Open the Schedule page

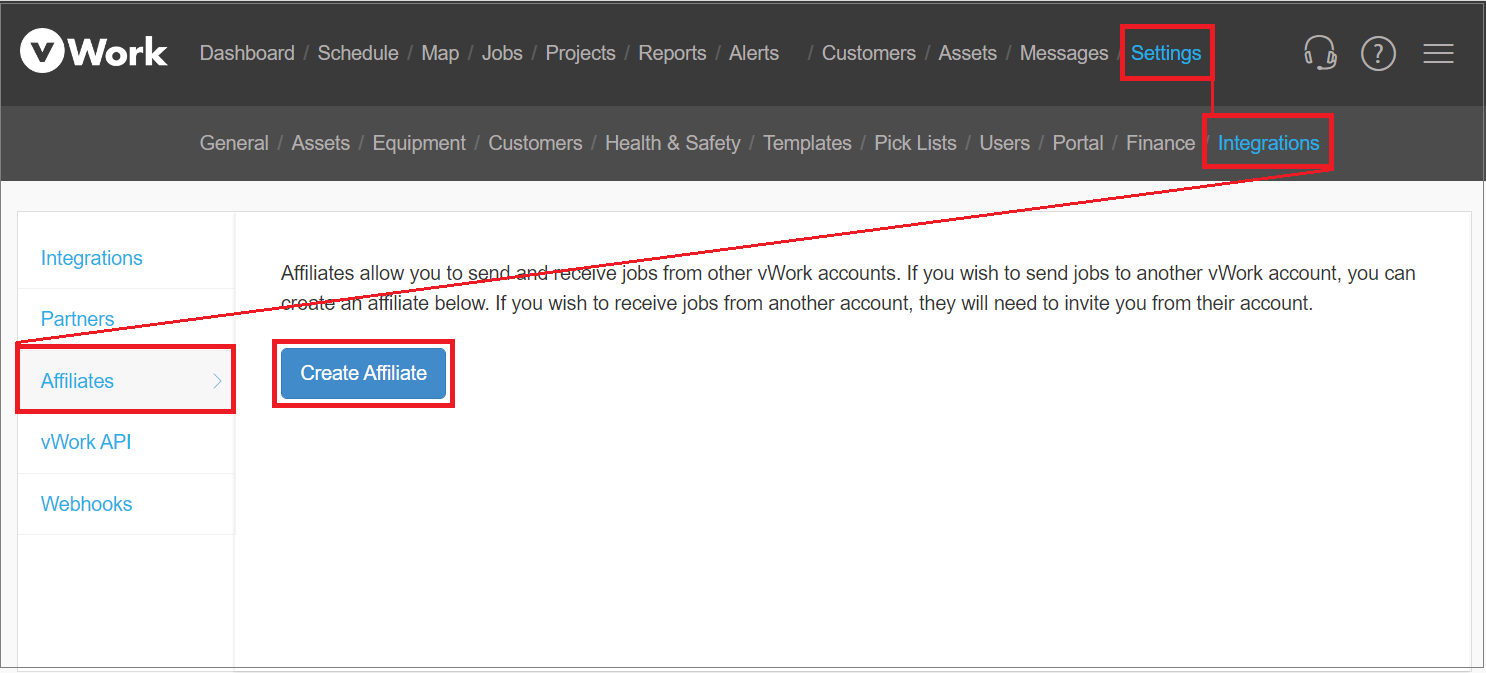[x=358, y=53]
